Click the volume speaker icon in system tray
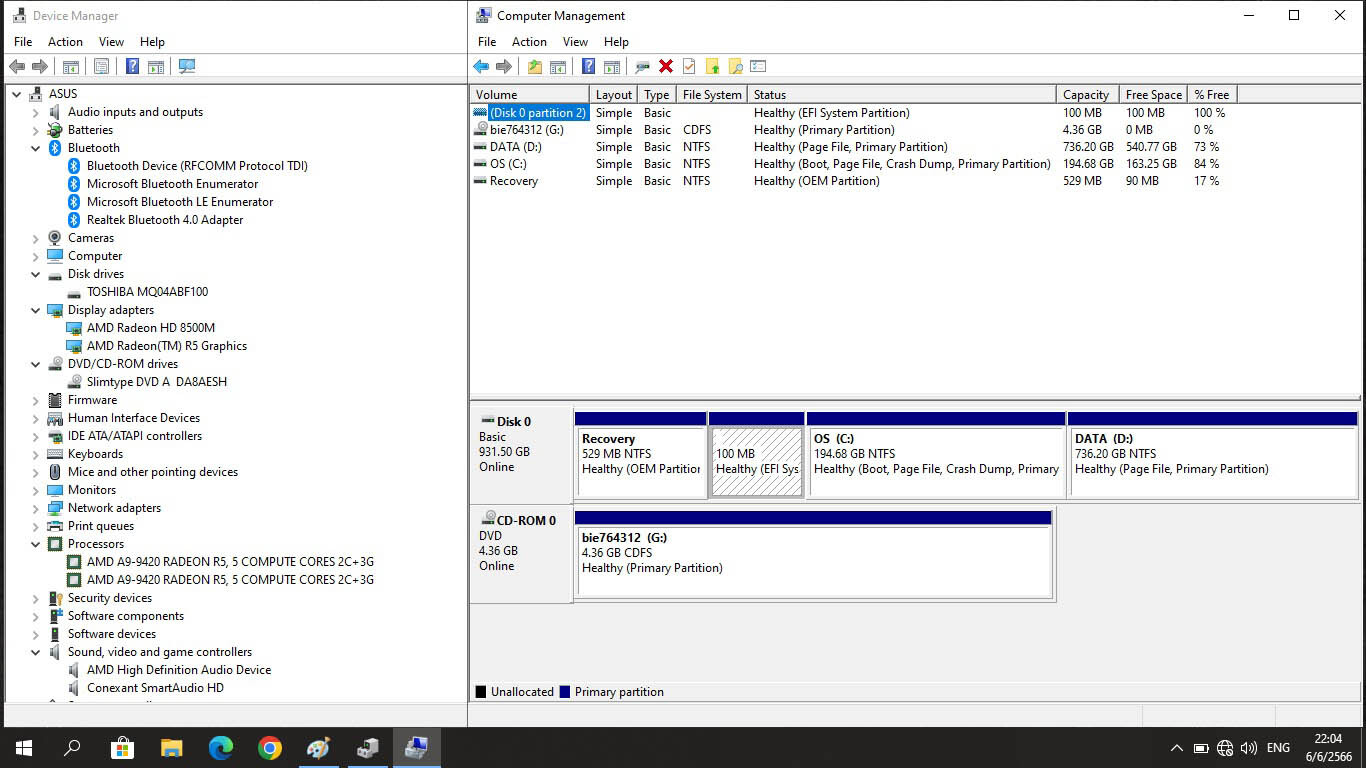The width and height of the screenshot is (1366, 768). coord(1248,748)
